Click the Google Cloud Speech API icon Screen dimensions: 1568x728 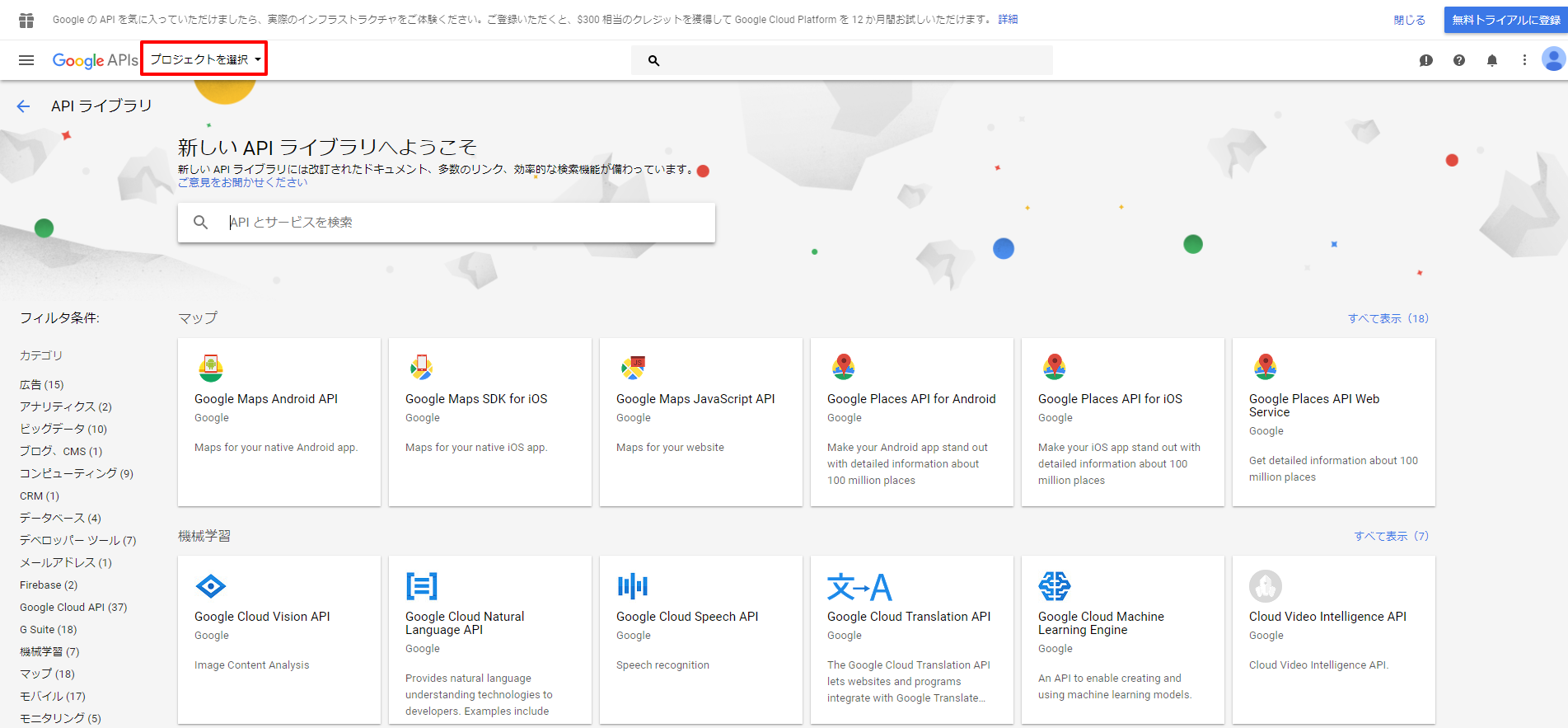pos(633,586)
